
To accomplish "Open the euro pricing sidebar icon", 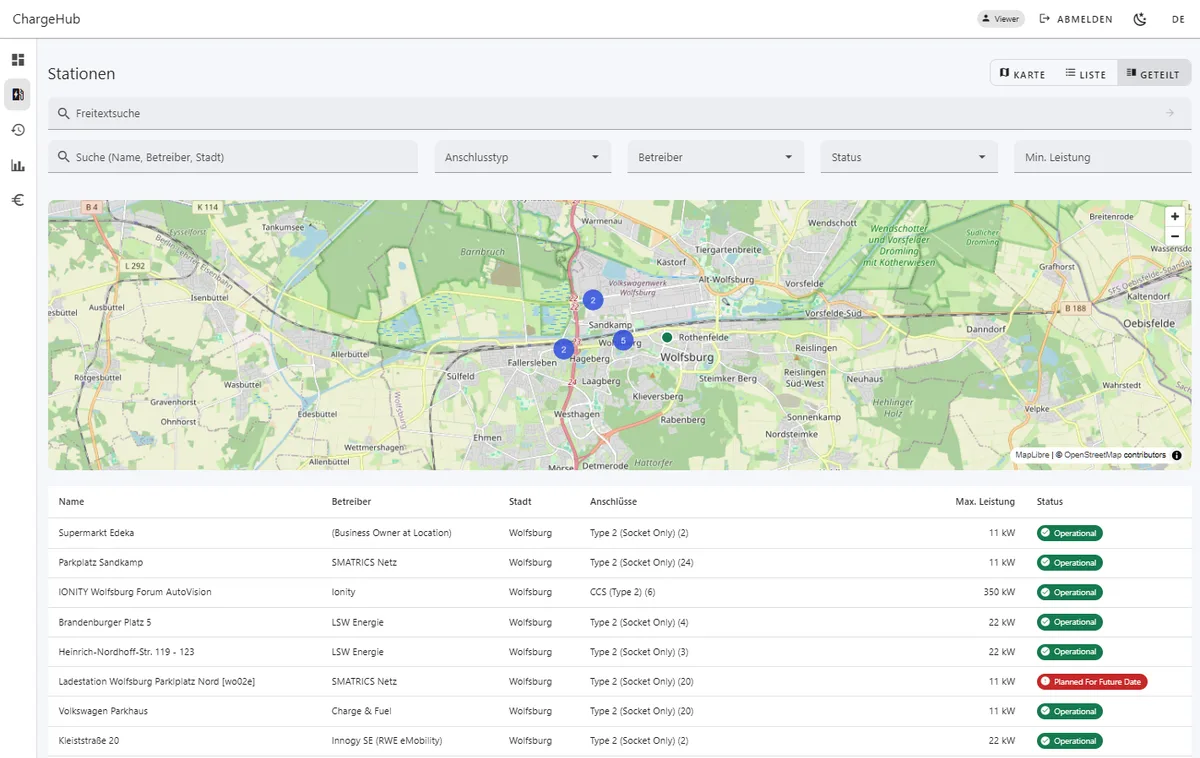I will click(x=18, y=200).
